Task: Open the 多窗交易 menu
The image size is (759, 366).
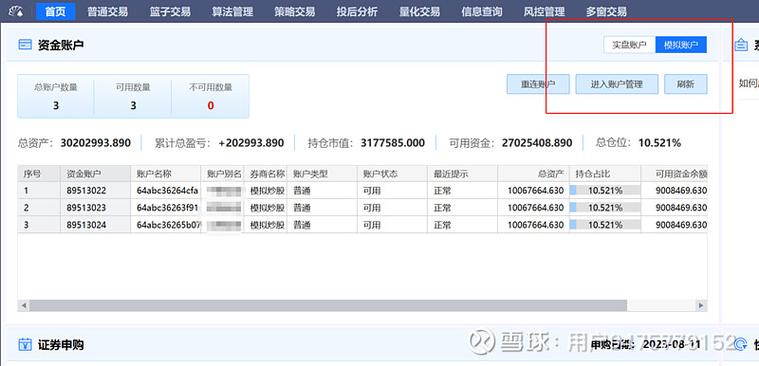Action: point(607,11)
